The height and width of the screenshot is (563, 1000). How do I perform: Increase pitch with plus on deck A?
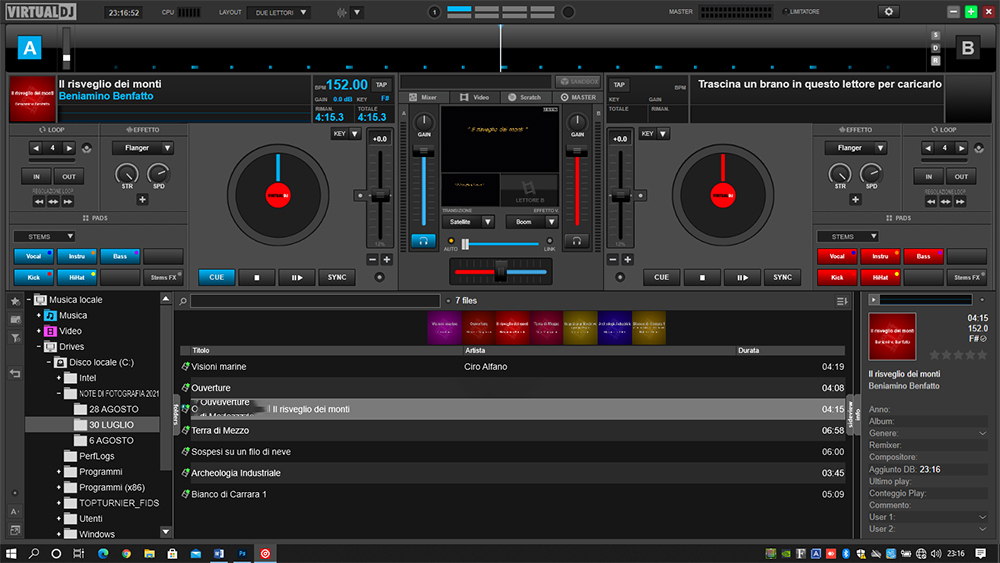[386, 260]
